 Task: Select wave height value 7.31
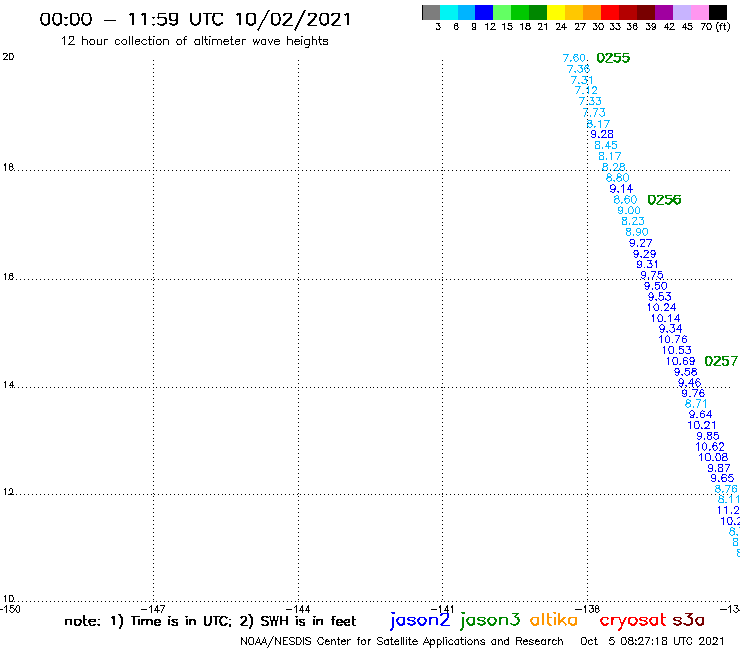[x=582, y=80]
